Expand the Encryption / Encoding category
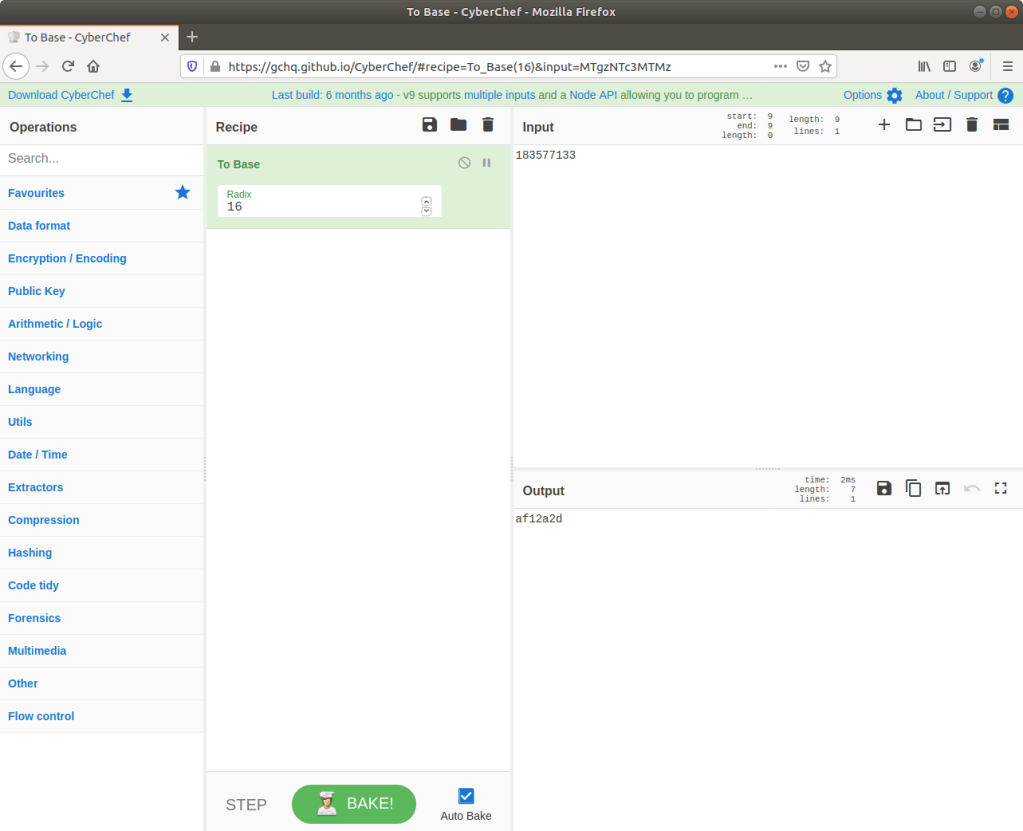 coord(67,258)
